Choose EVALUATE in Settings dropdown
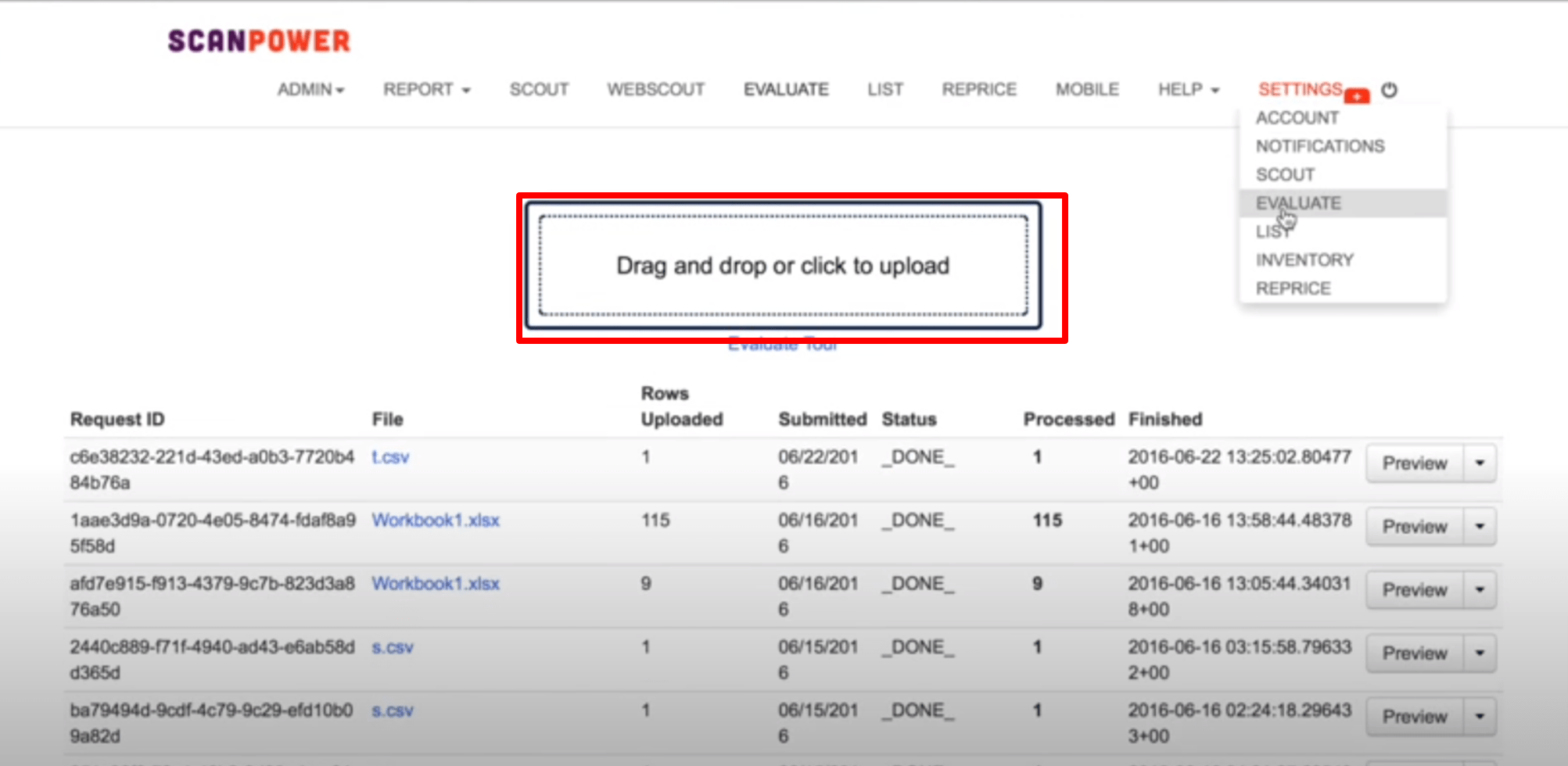 [1343, 203]
